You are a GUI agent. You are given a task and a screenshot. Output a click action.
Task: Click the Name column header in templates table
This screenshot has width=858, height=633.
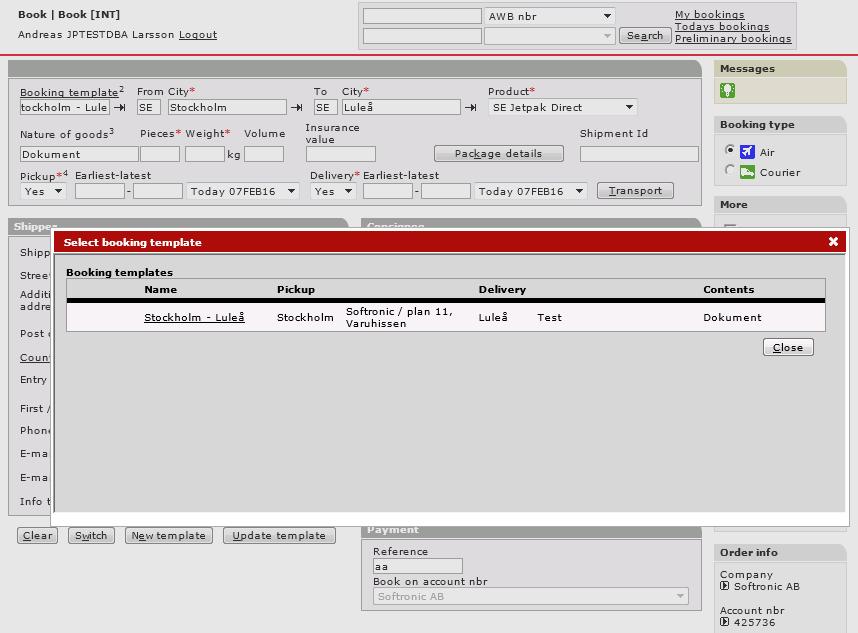click(x=160, y=289)
